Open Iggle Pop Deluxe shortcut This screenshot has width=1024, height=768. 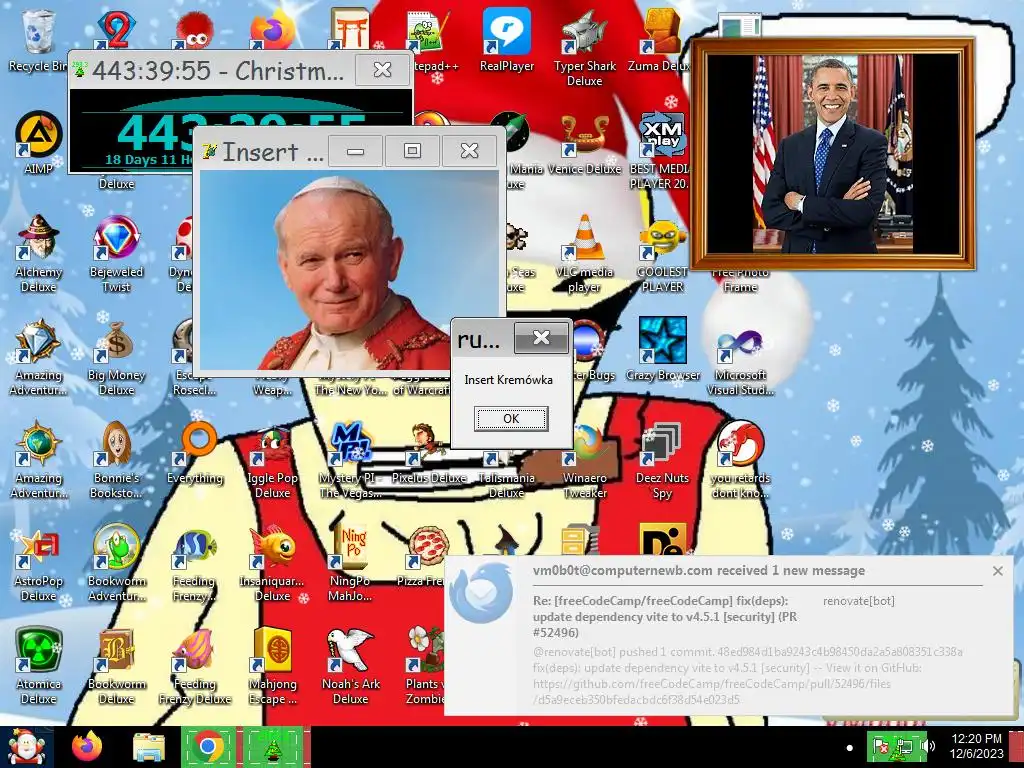(272, 462)
